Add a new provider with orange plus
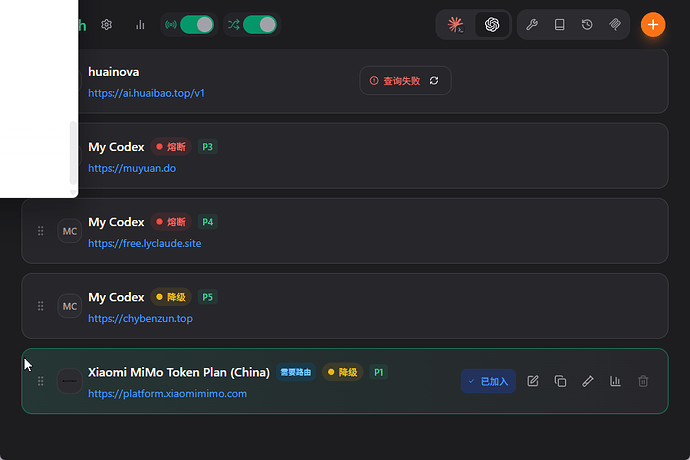Image resolution: width=690 pixels, height=460 pixels. [653, 25]
